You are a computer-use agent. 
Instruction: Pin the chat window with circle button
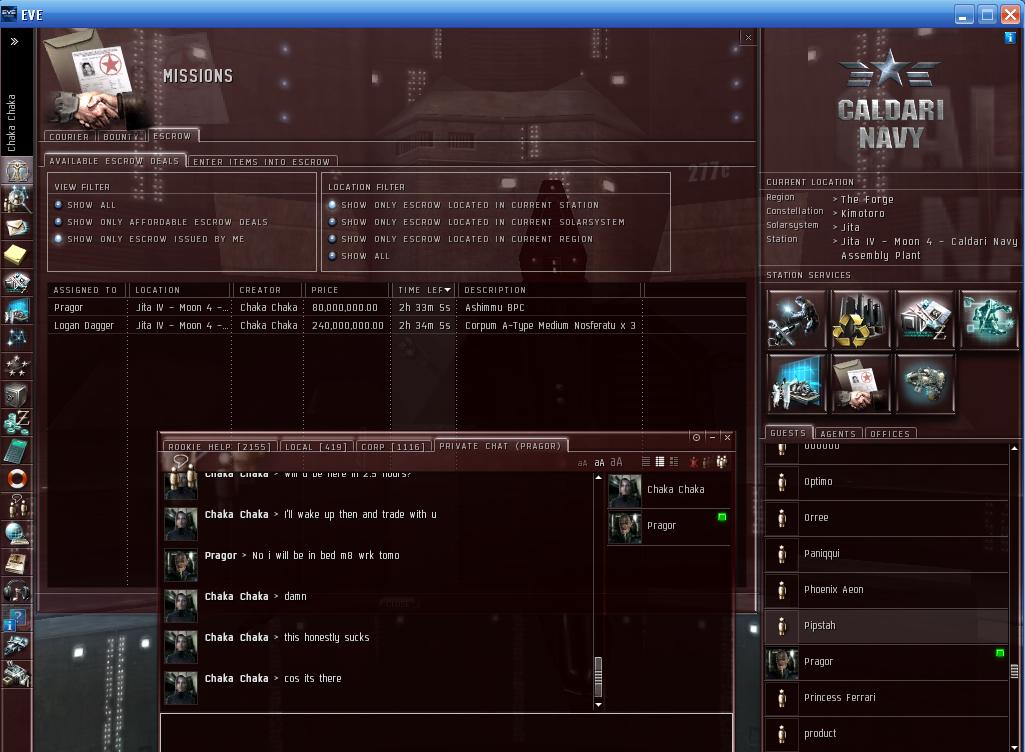click(696, 437)
